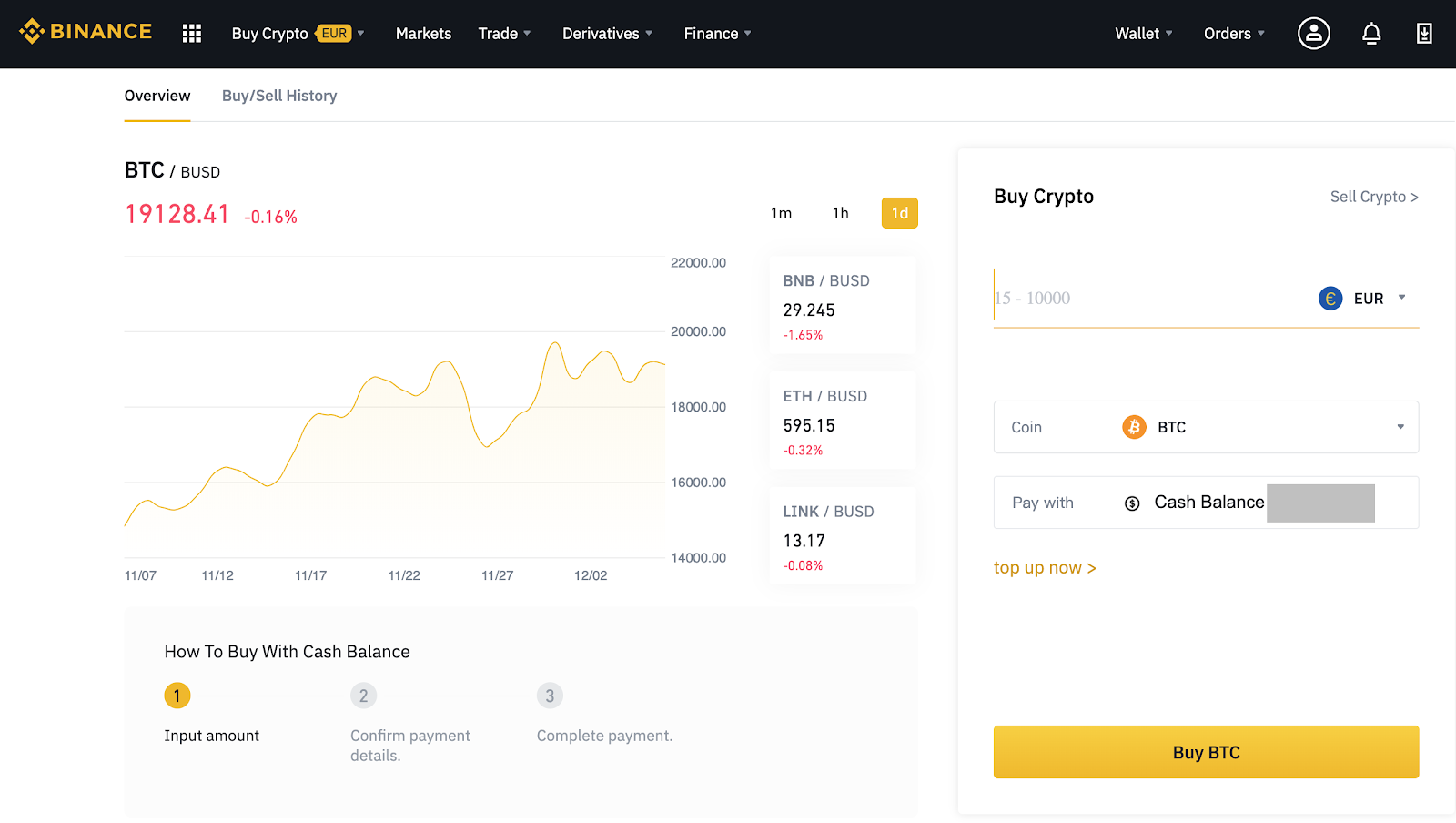The height and width of the screenshot is (823, 1456).
Task: Switch to the Buy/Sell History tab
Action: click(x=279, y=96)
